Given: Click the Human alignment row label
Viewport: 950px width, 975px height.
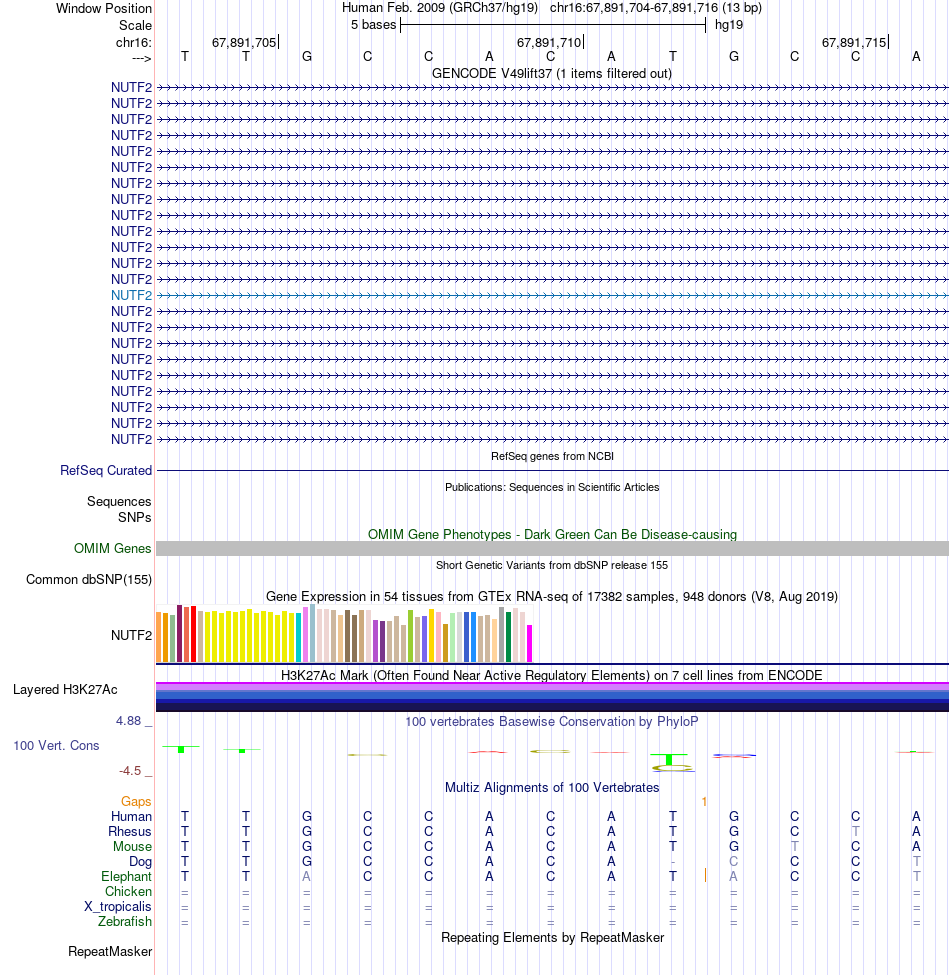Looking at the screenshot, I should [x=131, y=816].
